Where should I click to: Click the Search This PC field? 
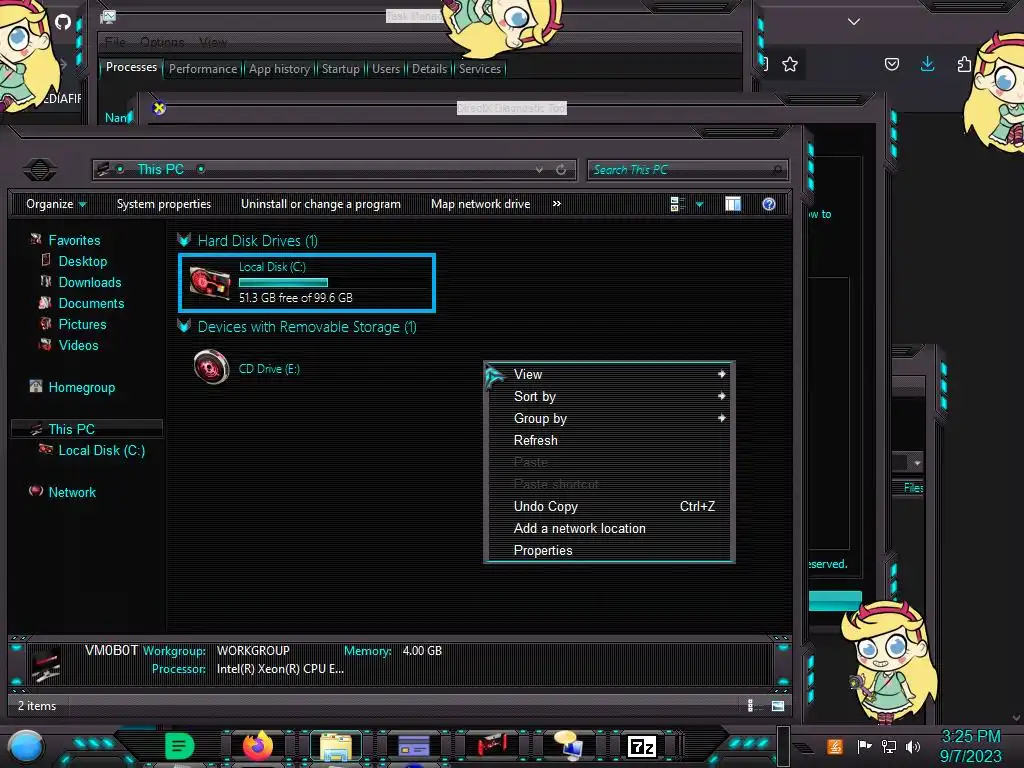(687, 170)
